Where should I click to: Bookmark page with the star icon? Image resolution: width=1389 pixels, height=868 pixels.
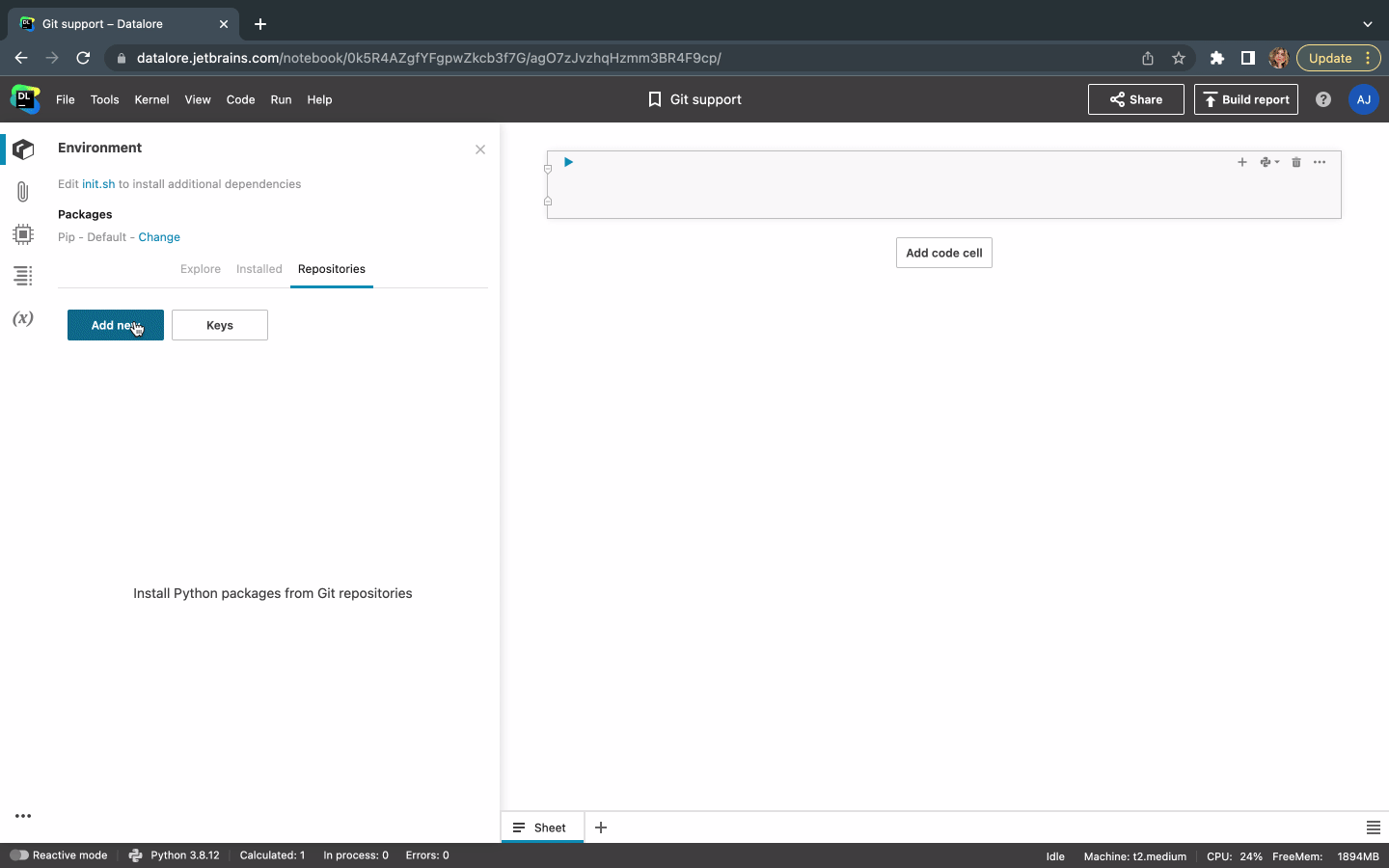[1179, 58]
